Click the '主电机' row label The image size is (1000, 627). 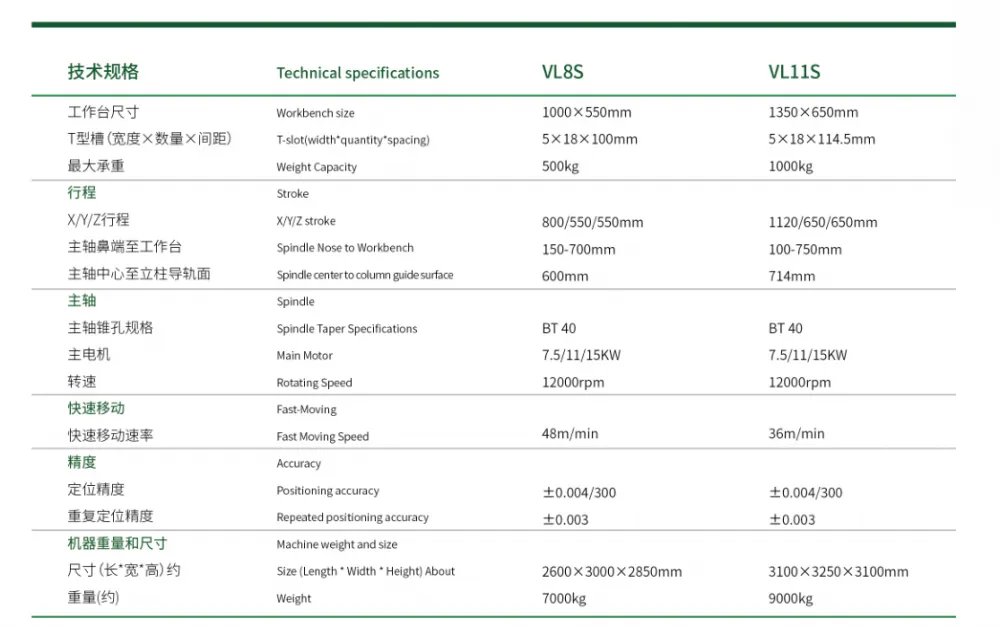tap(89, 355)
